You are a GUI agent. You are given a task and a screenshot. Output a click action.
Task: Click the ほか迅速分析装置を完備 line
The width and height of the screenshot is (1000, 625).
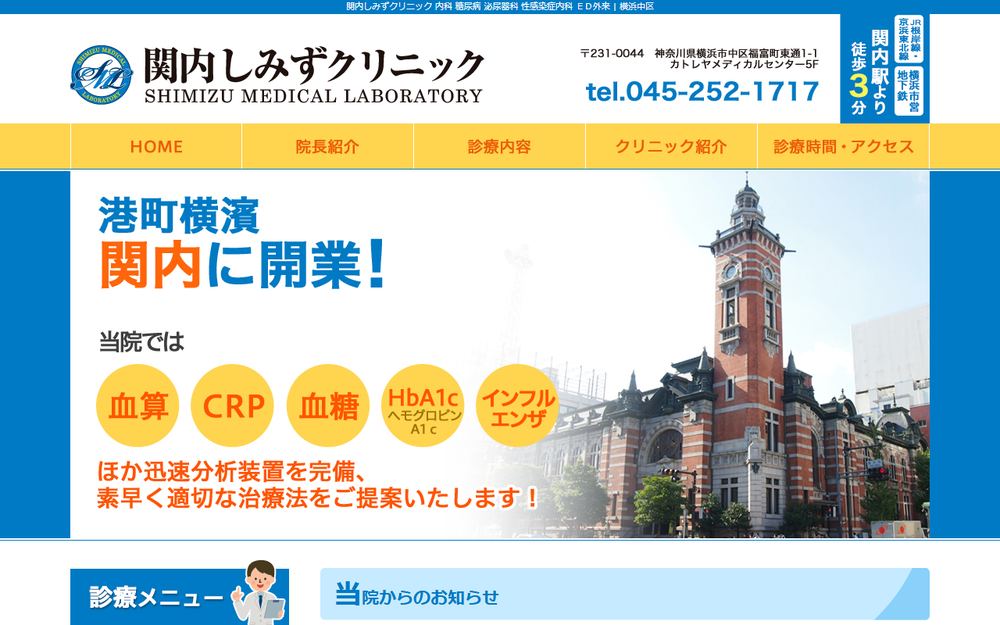point(232,471)
